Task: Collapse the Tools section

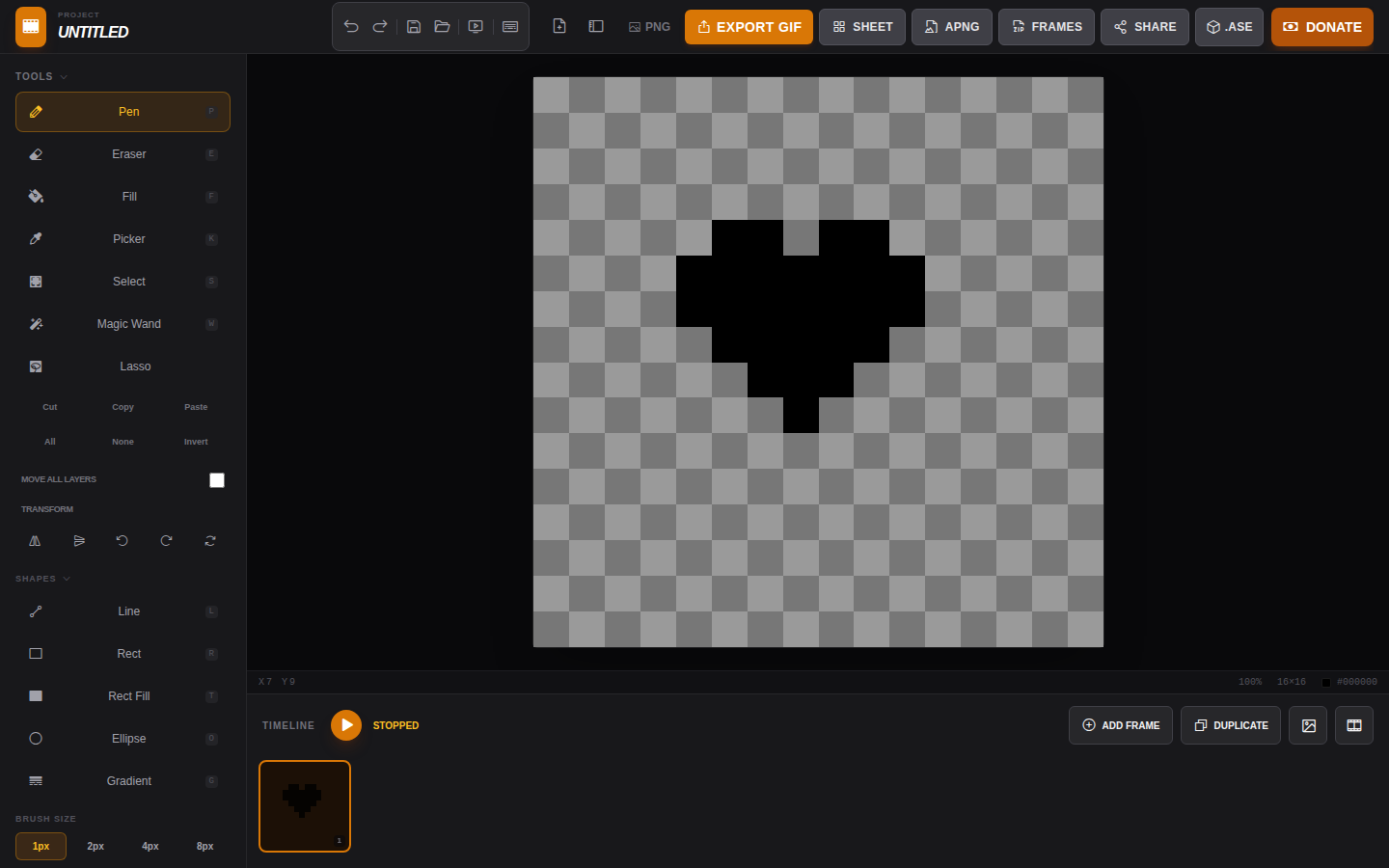Action: pos(41,76)
